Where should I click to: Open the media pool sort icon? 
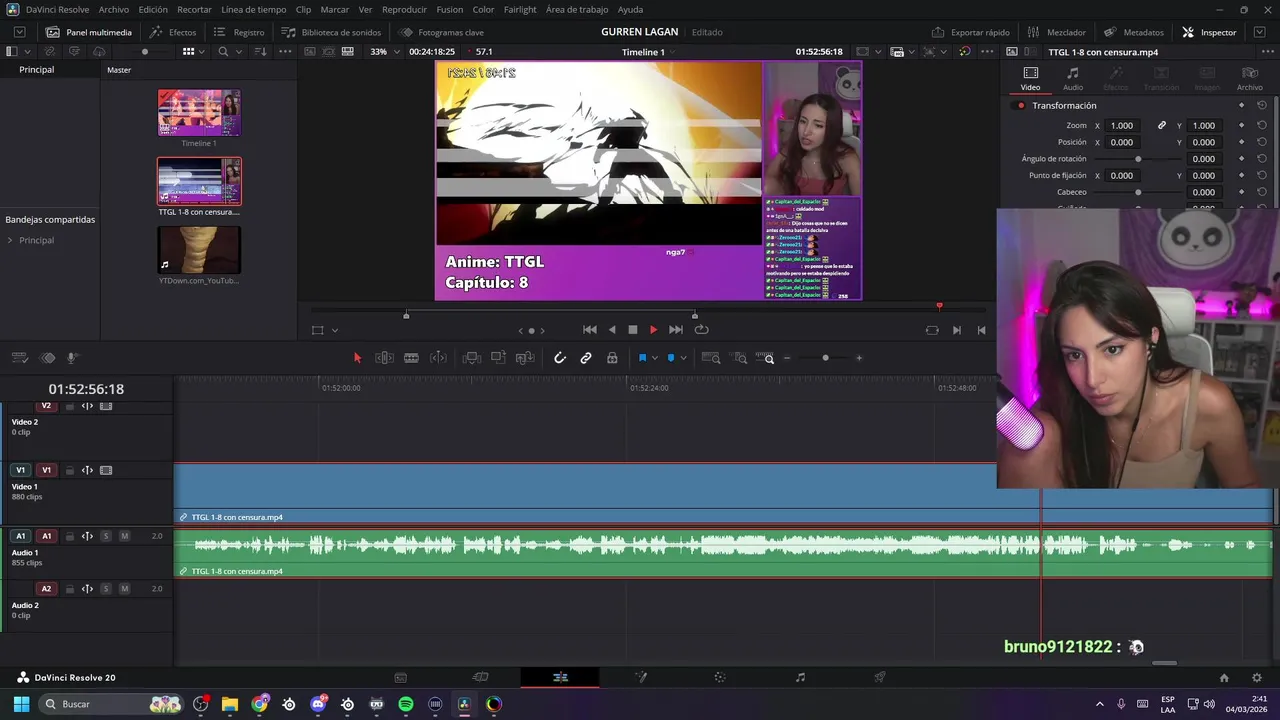click(260, 51)
